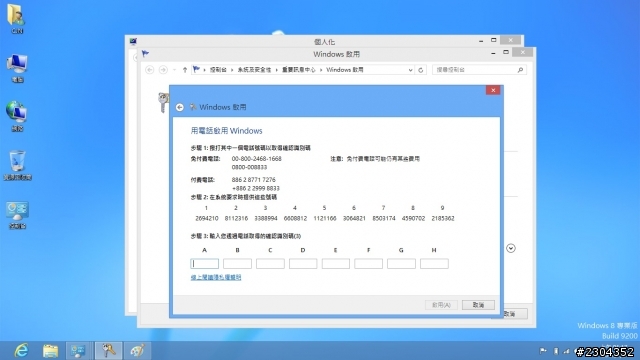
Task: Click confirmation ID field E
Action: [x=336, y=264]
